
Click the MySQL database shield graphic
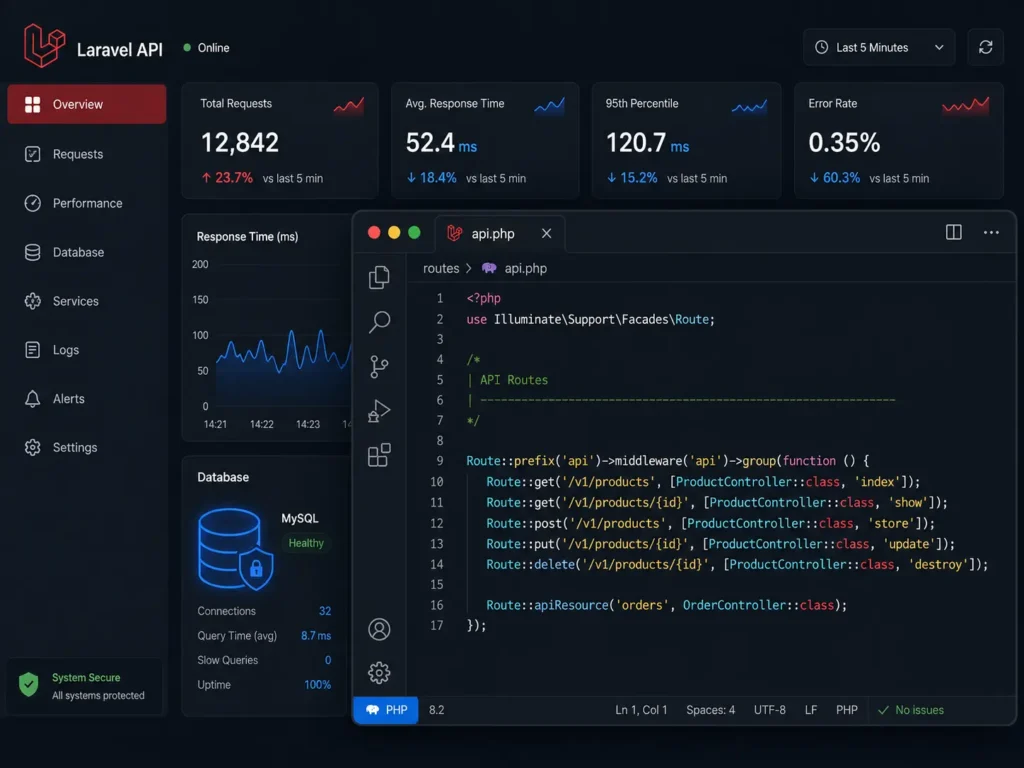[236, 549]
